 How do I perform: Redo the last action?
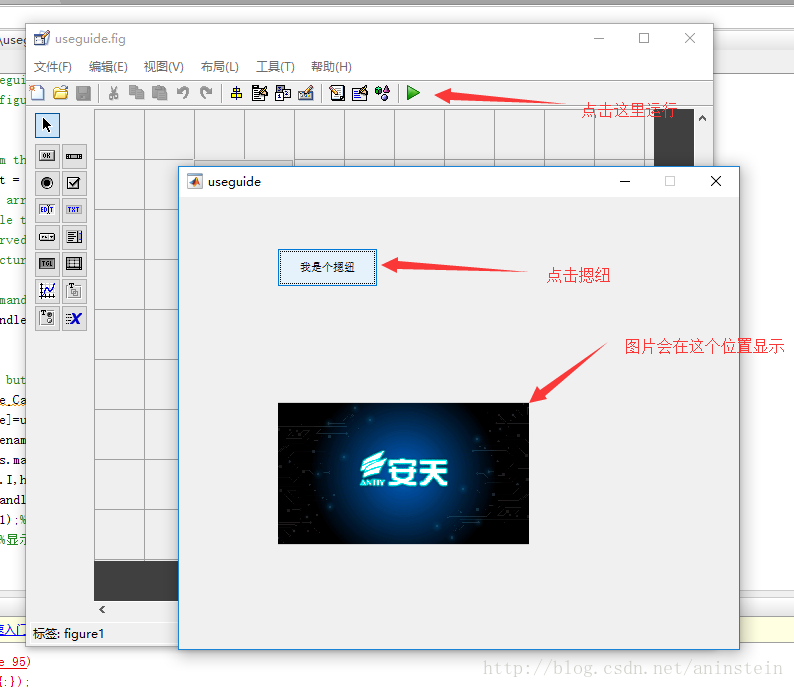[206, 93]
